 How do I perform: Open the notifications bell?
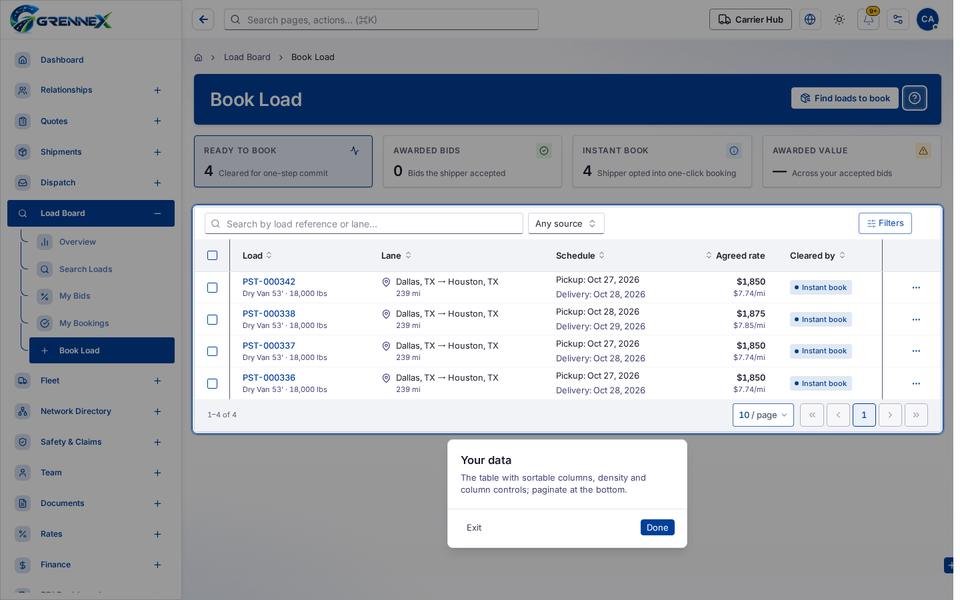(x=868, y=20)
